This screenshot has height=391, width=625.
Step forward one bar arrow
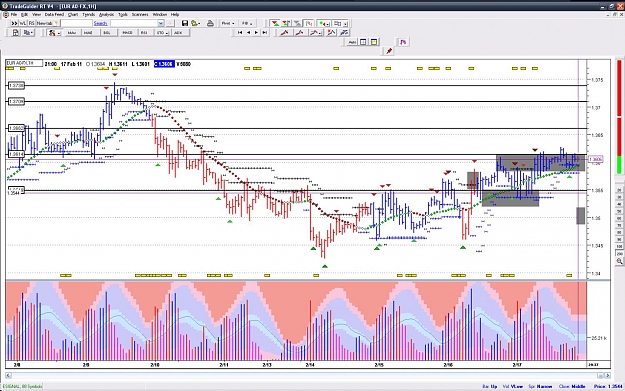click(x=256, y=33)
